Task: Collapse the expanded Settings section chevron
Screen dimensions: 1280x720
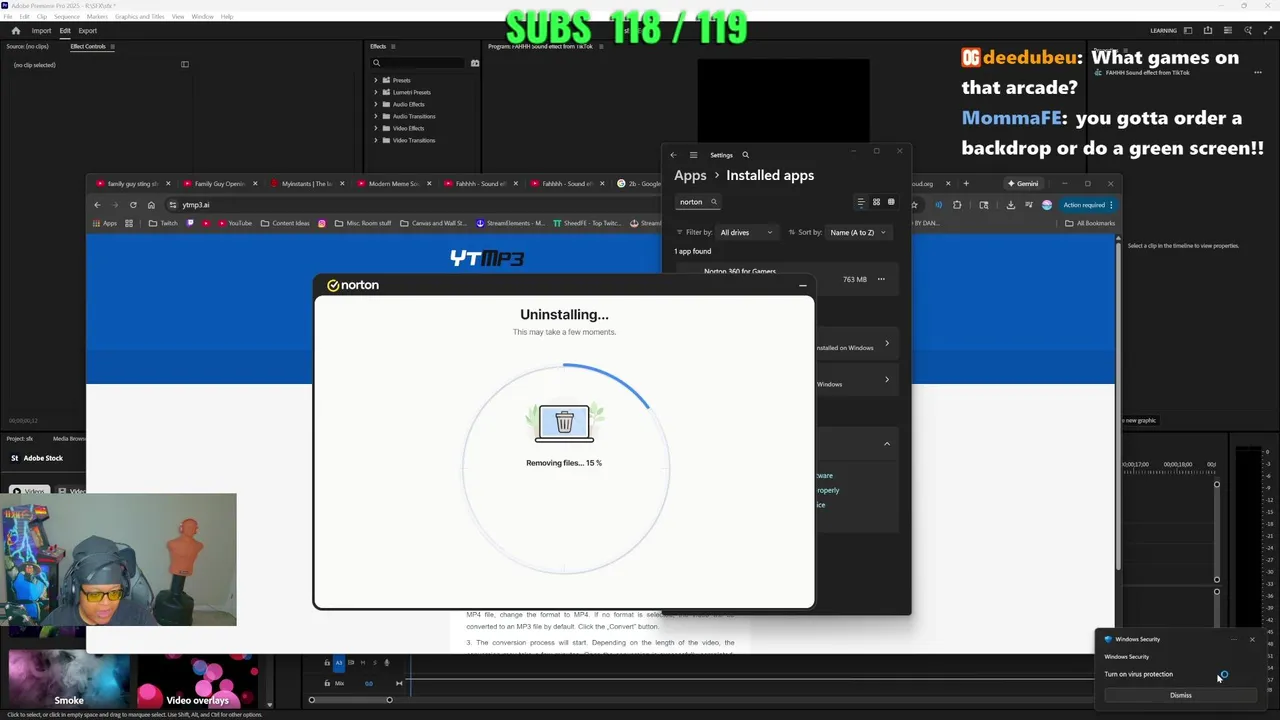Action: [x=886, y=443]
